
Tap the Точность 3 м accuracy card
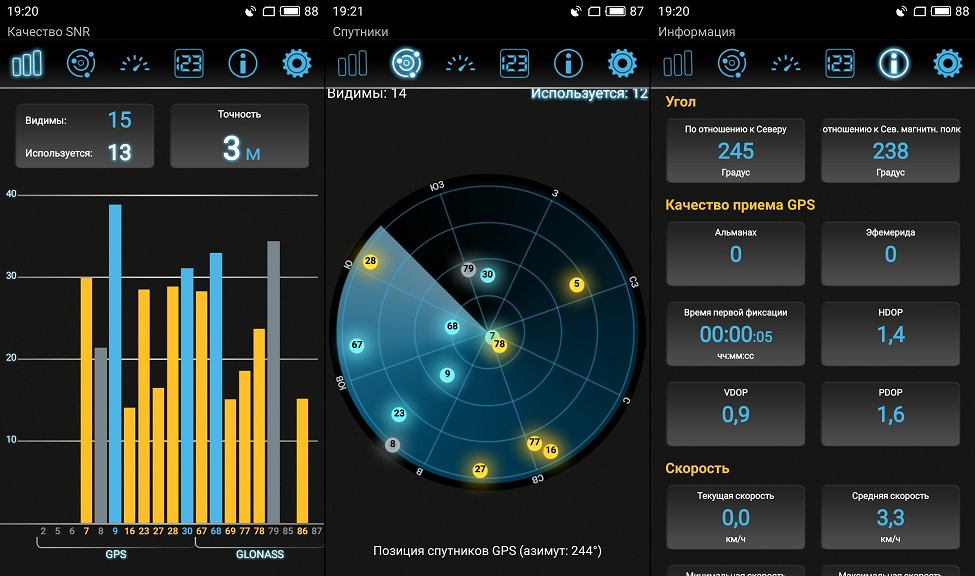coord(239,136)
